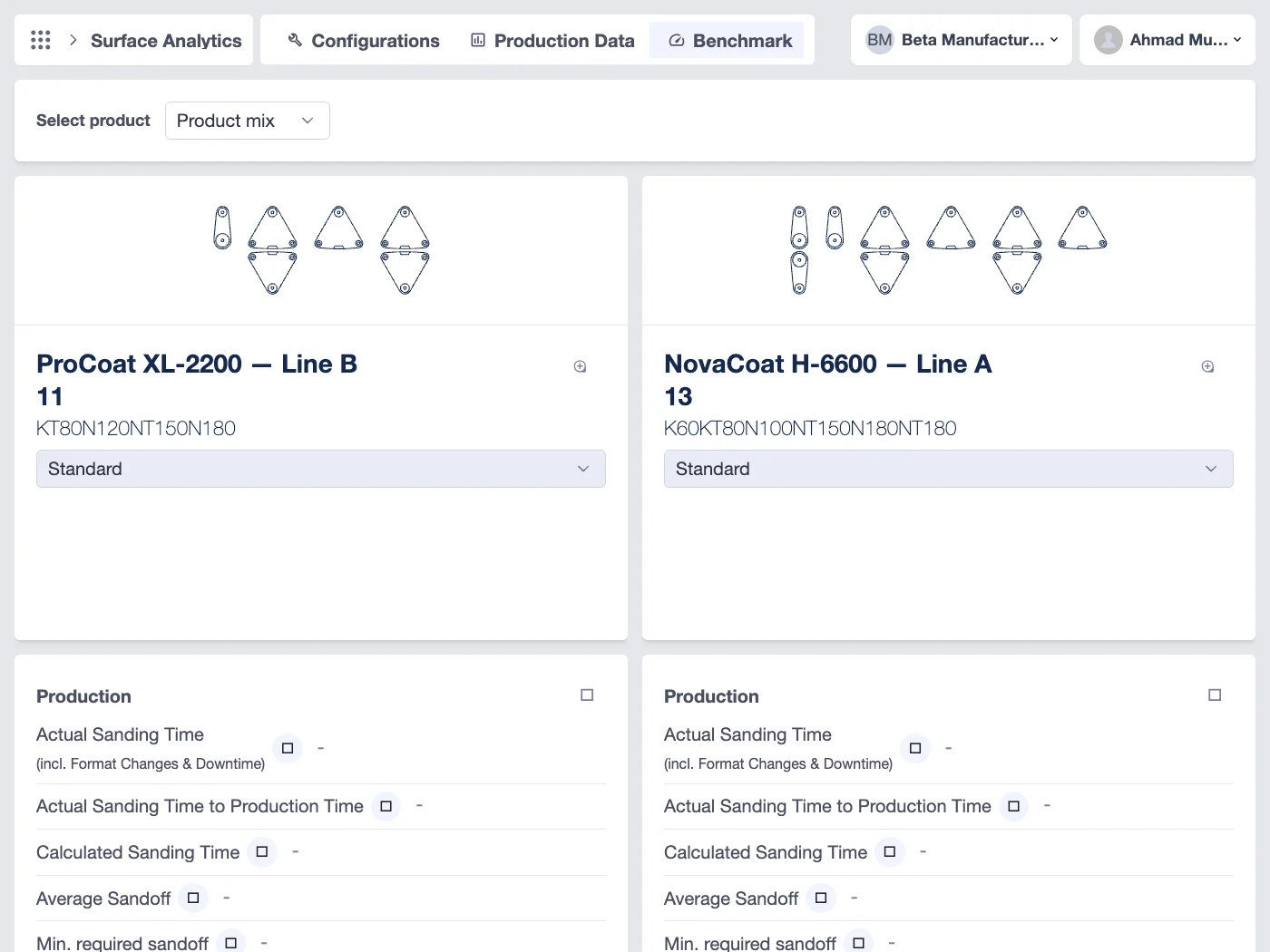Switch to the Configurations tab
The width and height of the screenshot is (1270, 952).
[x=364, y=40]
